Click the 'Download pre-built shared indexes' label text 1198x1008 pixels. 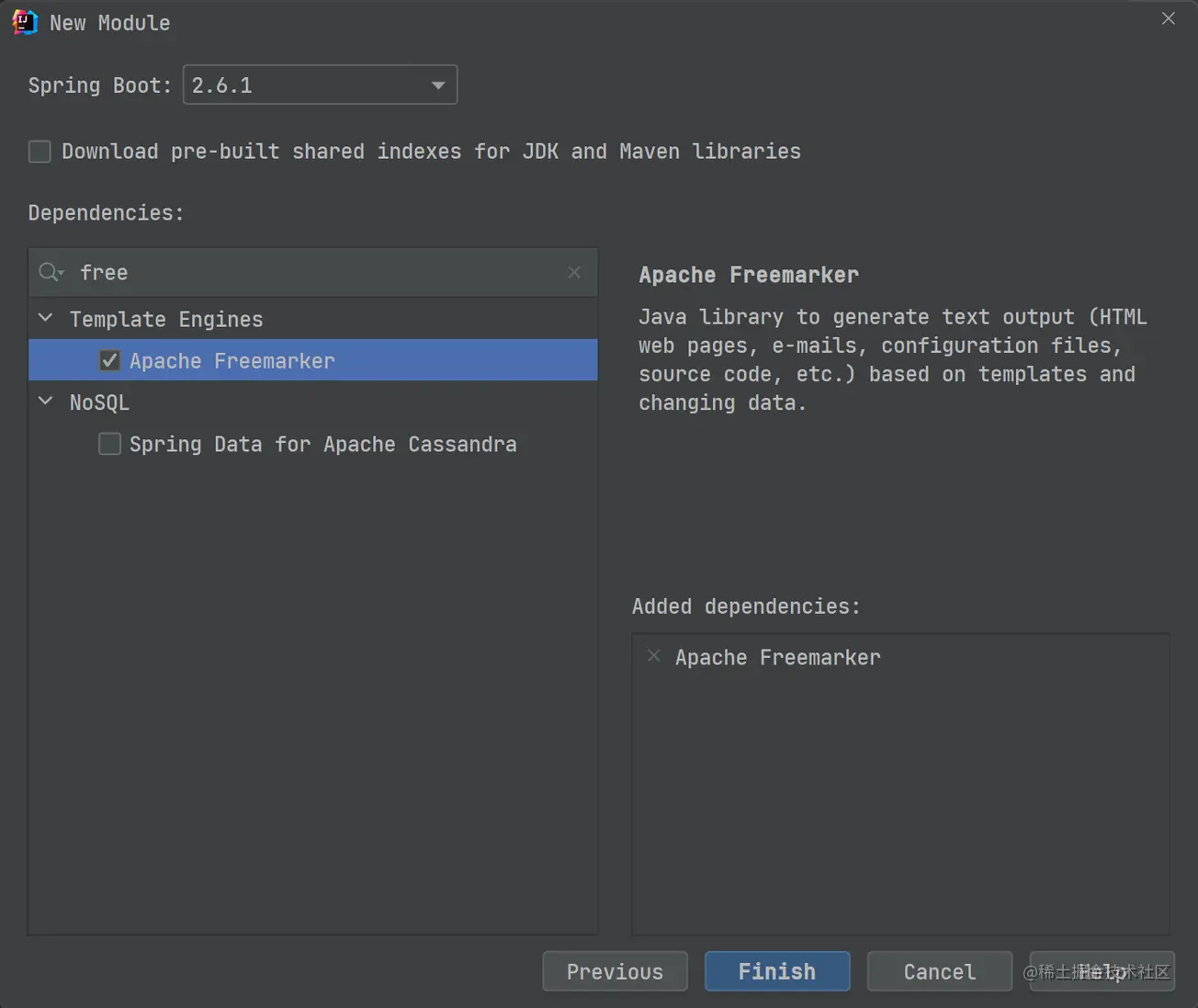click(x=431, y=152)
